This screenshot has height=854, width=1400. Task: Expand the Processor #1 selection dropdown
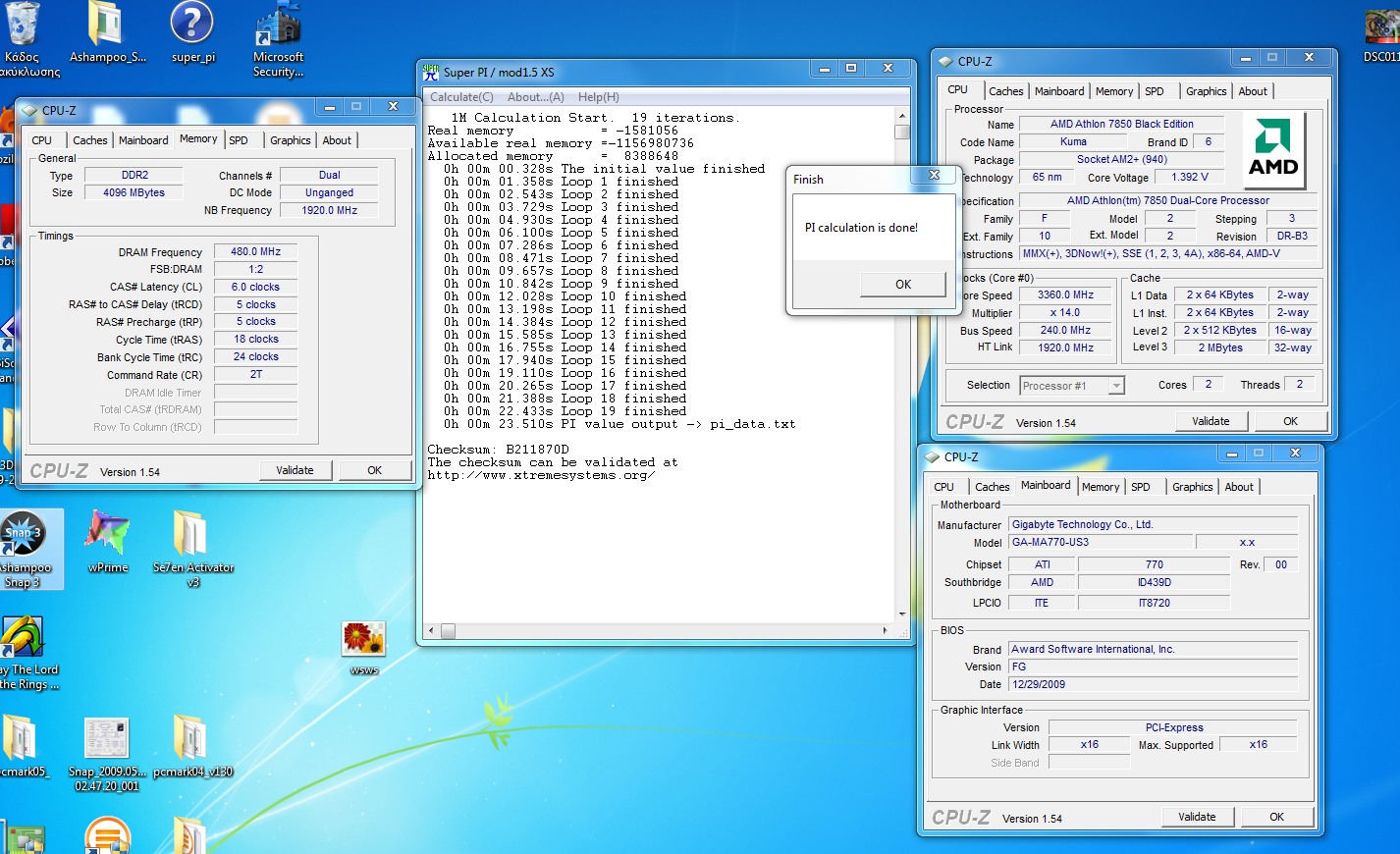pyautogui.click(x=1116, y=386)
